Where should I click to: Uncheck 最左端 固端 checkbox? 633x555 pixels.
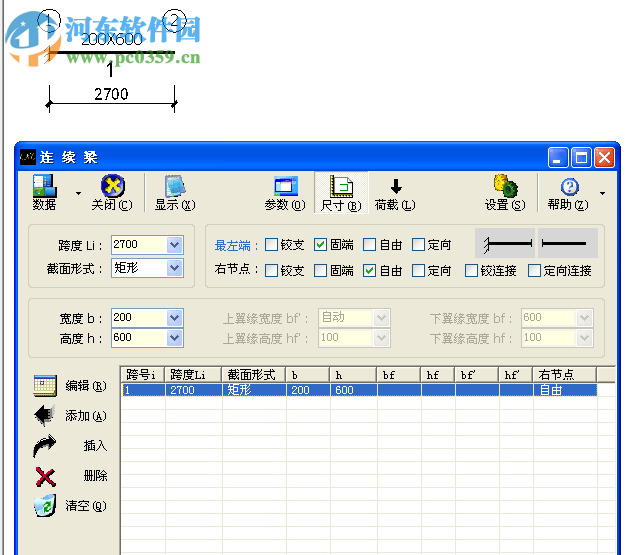[320, 245]
